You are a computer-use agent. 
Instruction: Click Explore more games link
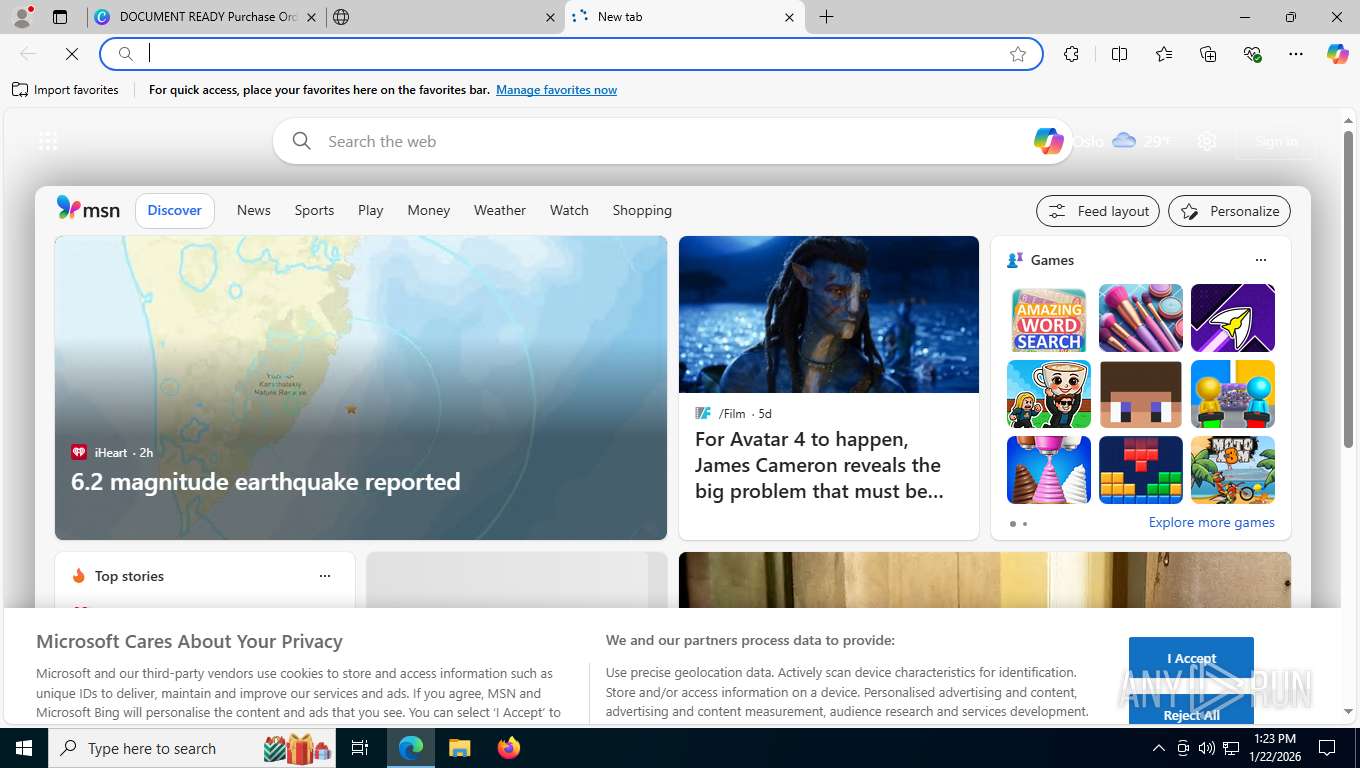point(1211,522)
